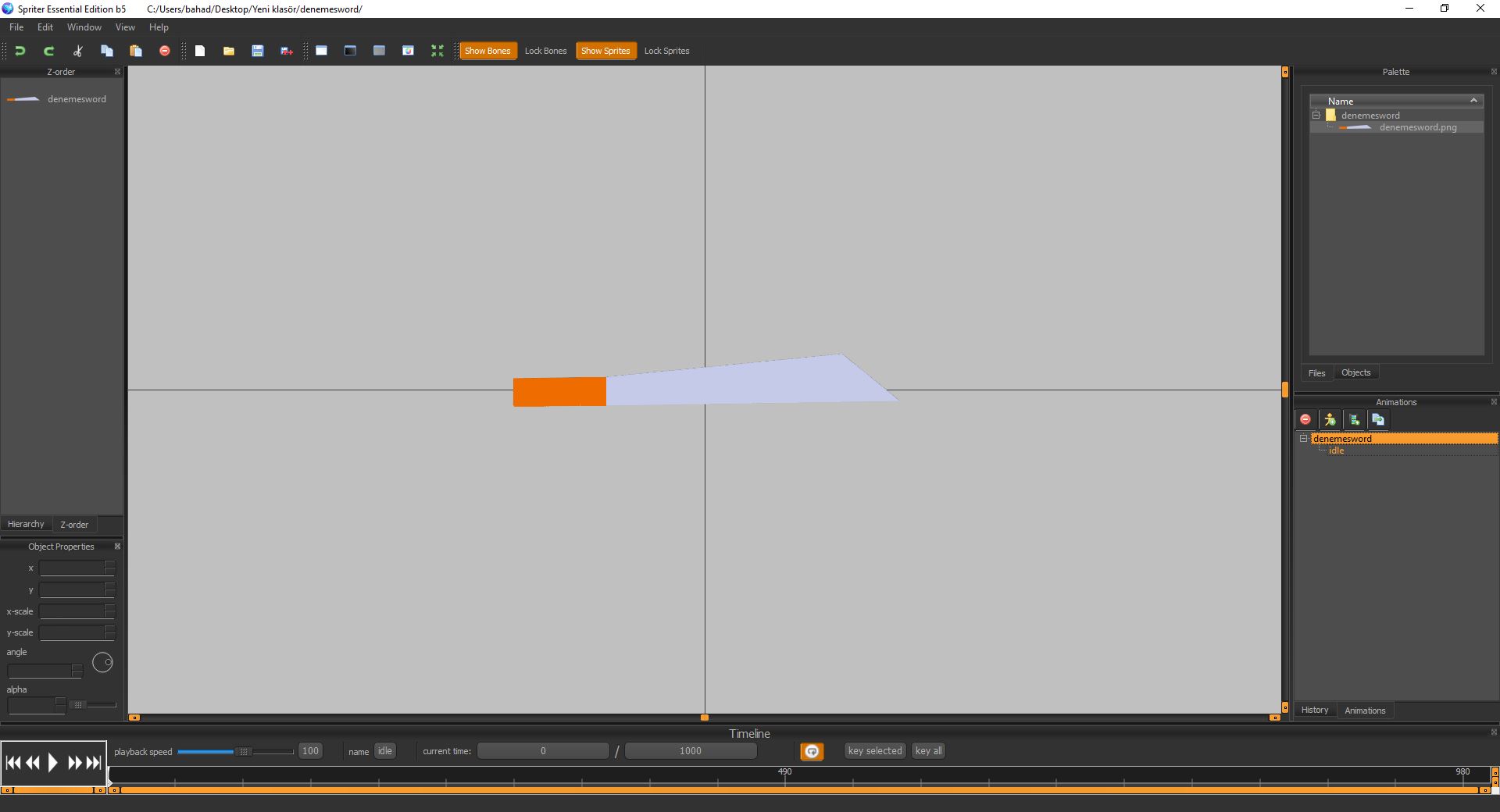Click the undo arrow icon in the toolbar
Screen dimensions: 1500x812
pos(20,51)
